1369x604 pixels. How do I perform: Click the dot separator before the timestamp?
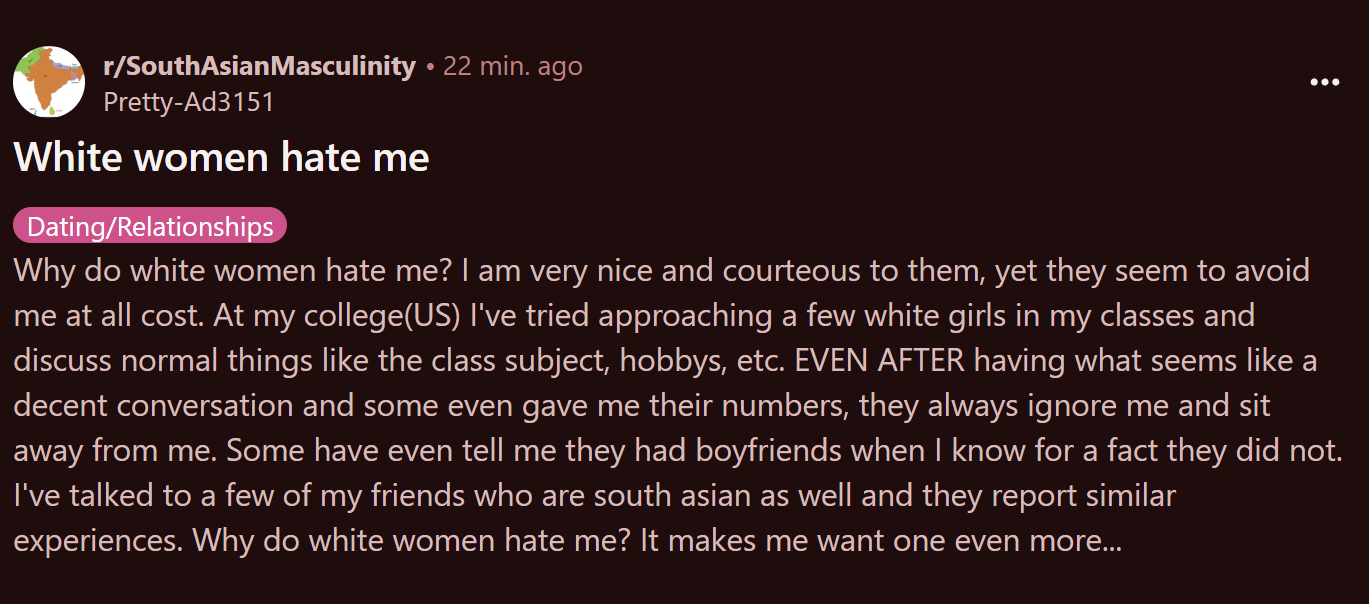click(430, 67)
